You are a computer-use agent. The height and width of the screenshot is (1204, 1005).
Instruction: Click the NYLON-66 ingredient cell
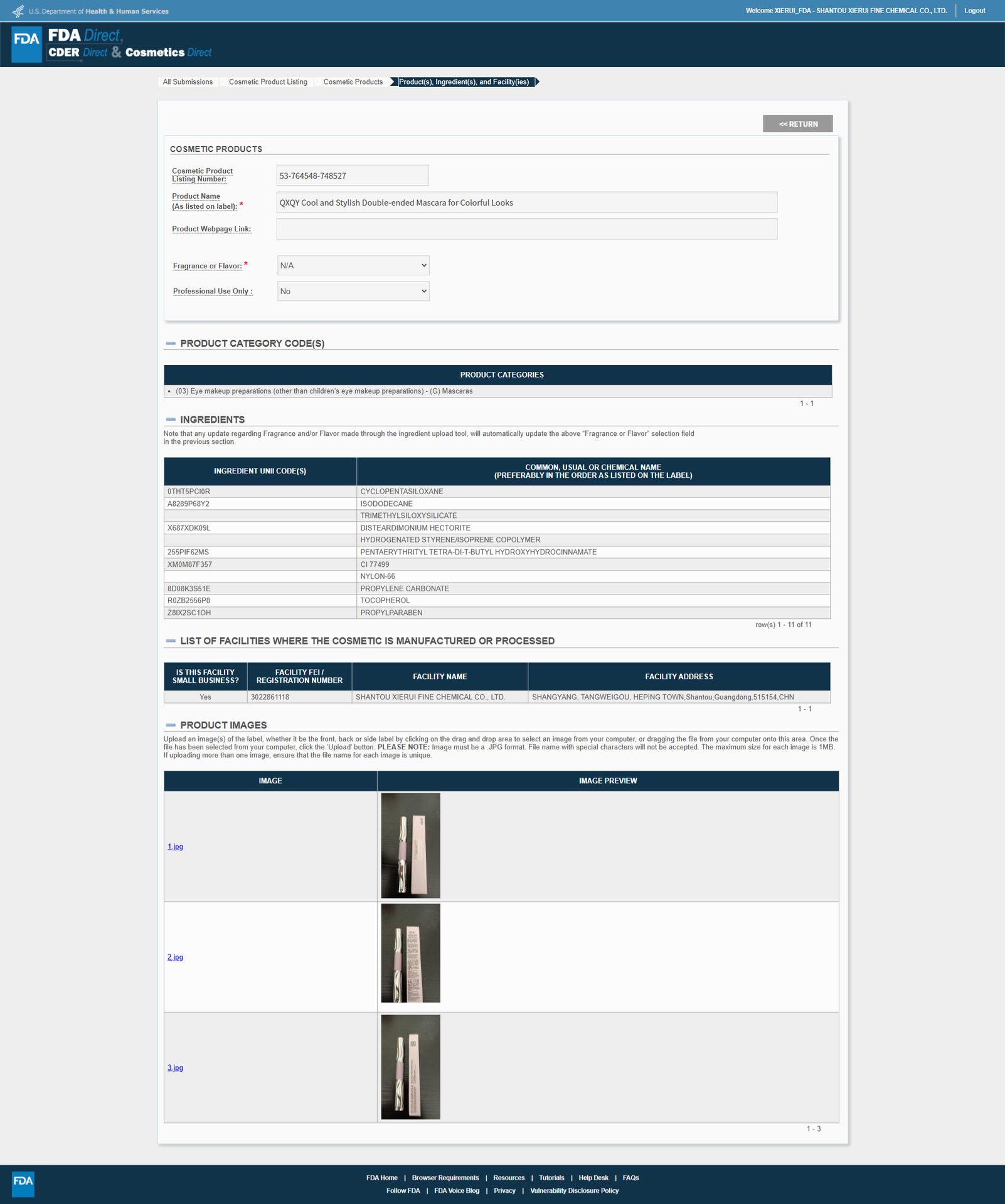[x=593, y=576]
